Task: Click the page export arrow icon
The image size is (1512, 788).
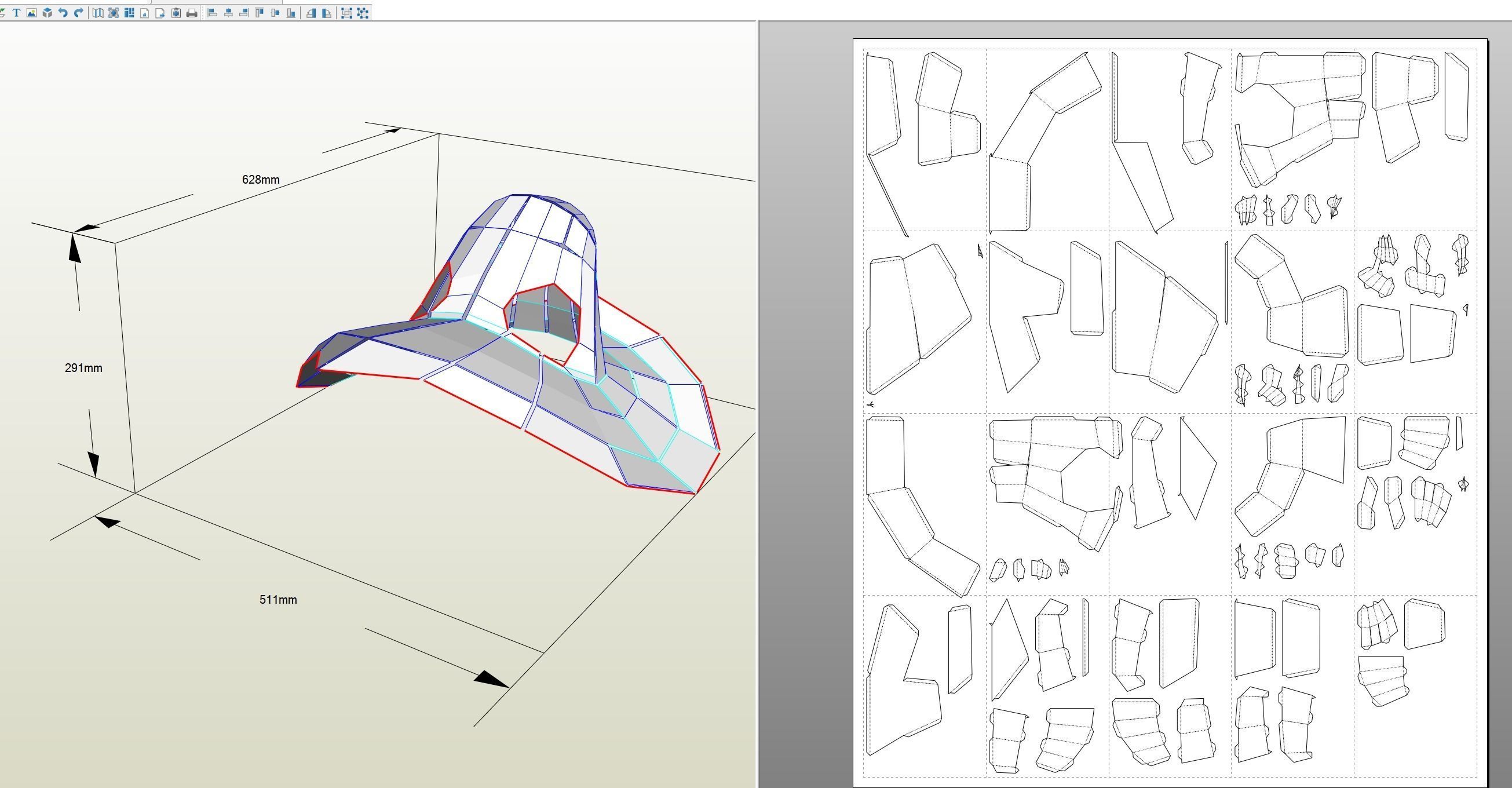Action: tap(160, 12)
